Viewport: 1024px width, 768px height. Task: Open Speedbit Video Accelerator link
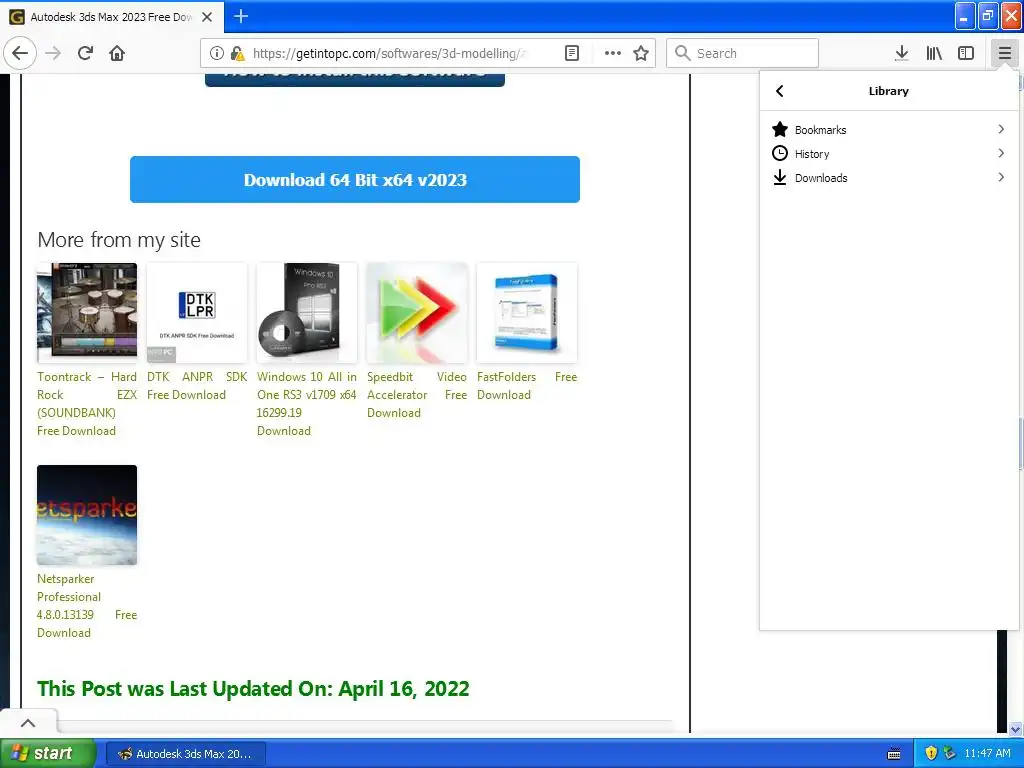tap(417, 394)
